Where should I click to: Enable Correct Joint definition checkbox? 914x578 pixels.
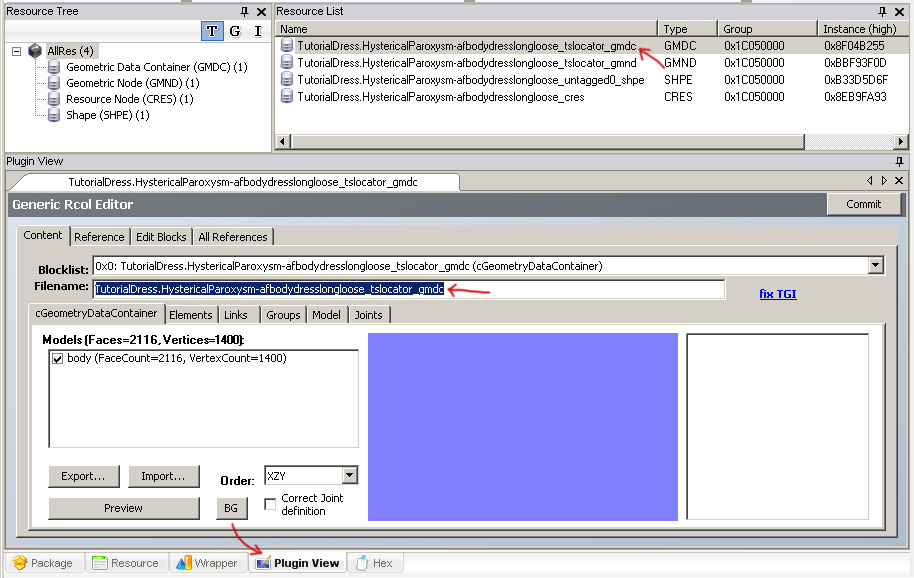[x=270, y=504]
